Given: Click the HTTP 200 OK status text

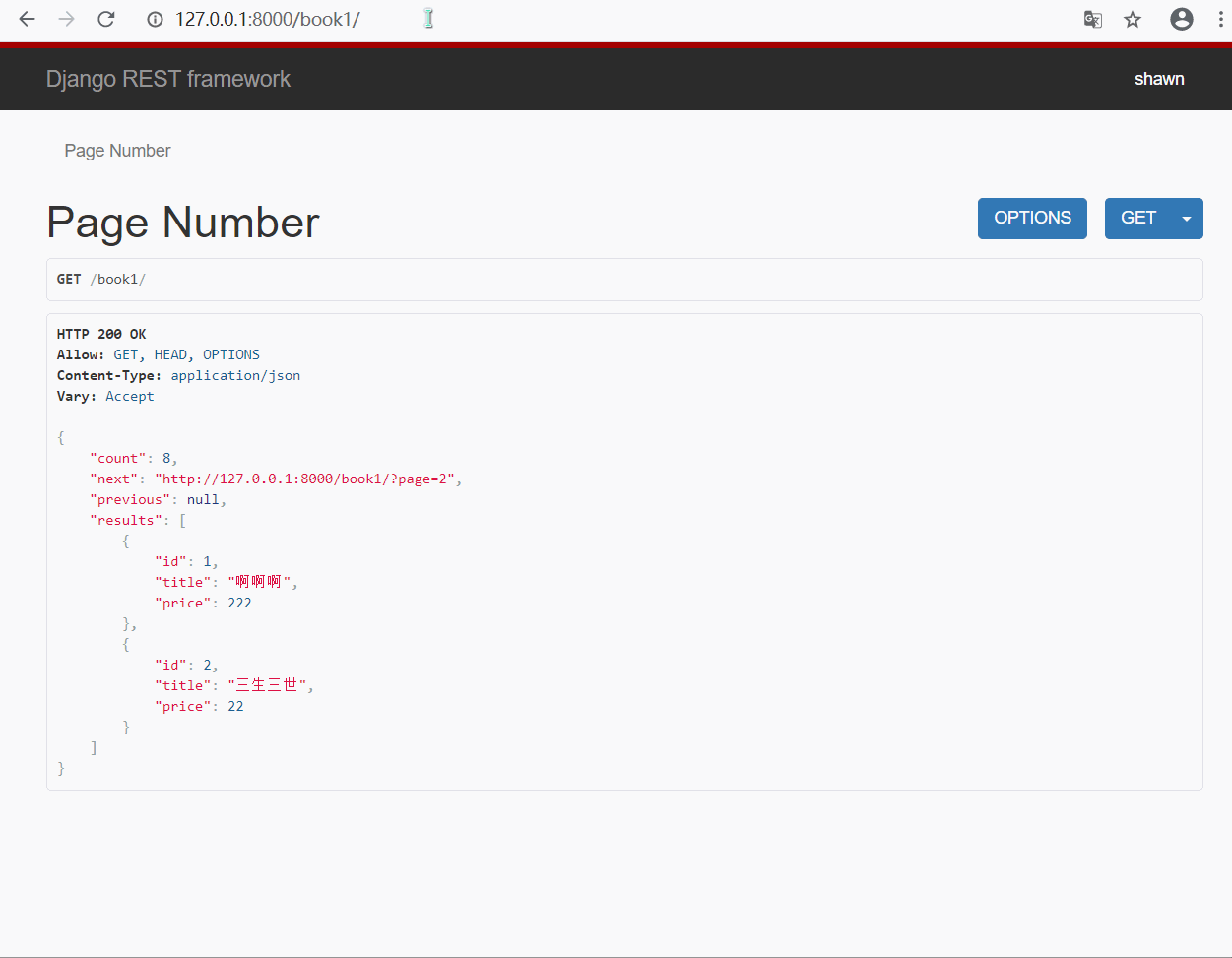Looking at the screenshot, I should click(x=101, y=334).
